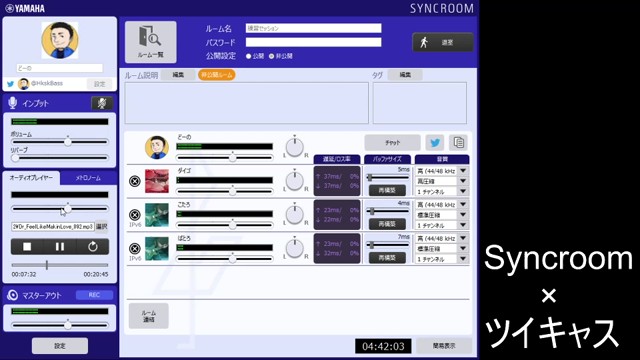Image resolution: width=640 pixels, height=360 pixels.
Task: Select the 公開 radio button
Action: point(248,56)
